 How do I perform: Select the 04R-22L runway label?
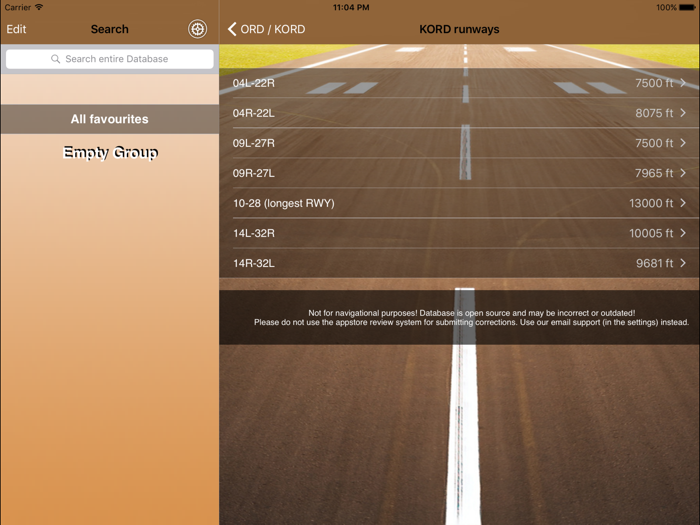coord(254,113)
